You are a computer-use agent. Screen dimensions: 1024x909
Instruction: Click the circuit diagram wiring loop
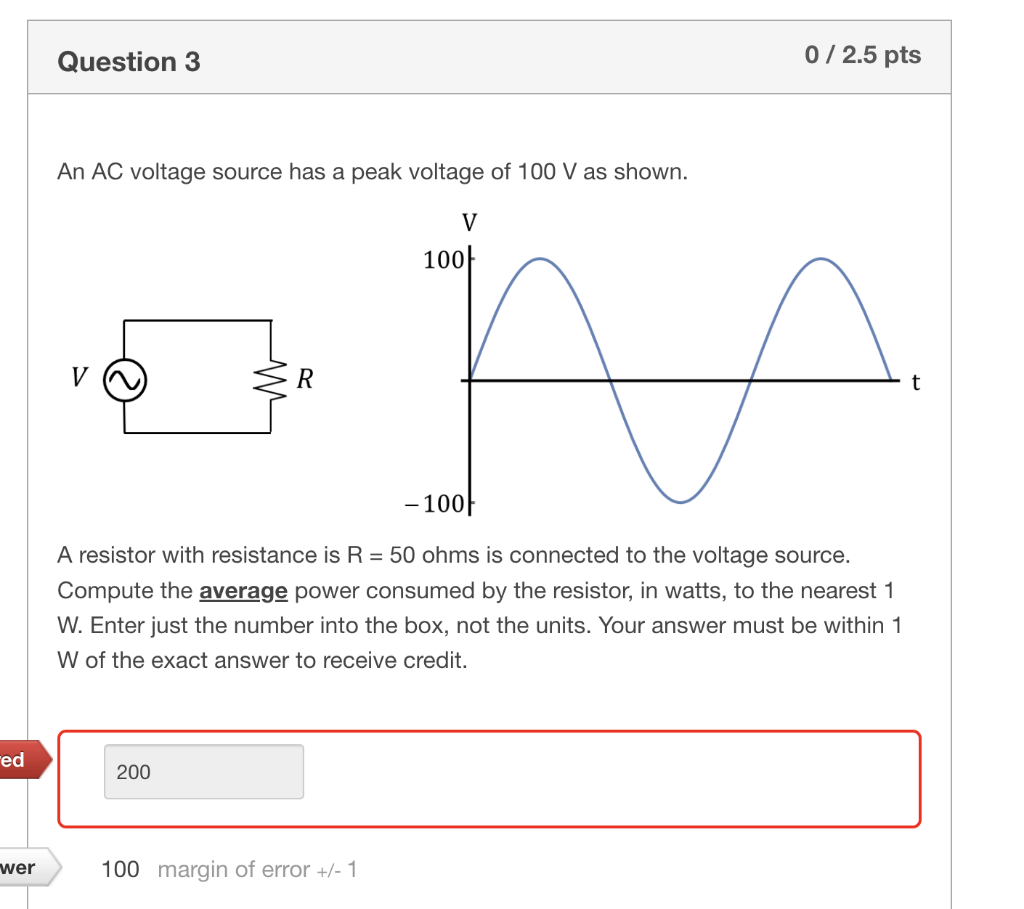197,320
